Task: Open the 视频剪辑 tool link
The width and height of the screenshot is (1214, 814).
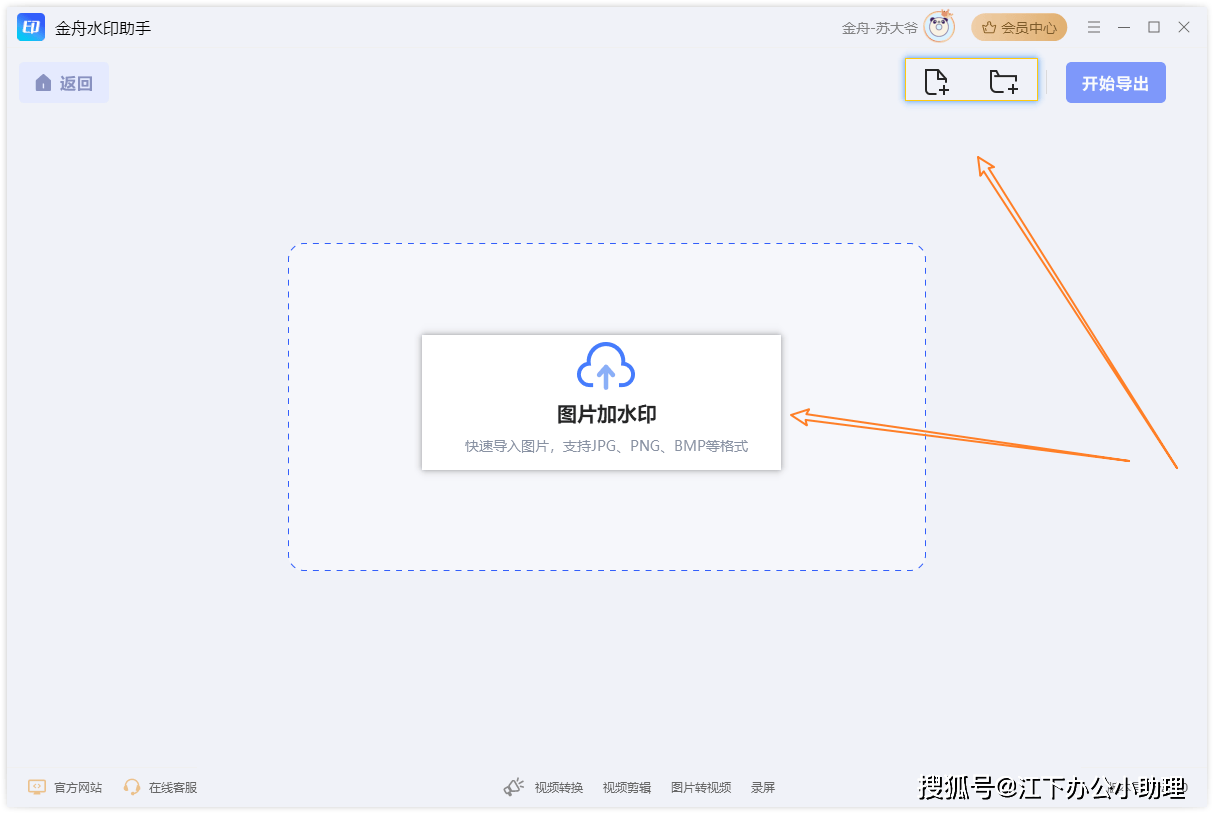Action: coord(627,787)
